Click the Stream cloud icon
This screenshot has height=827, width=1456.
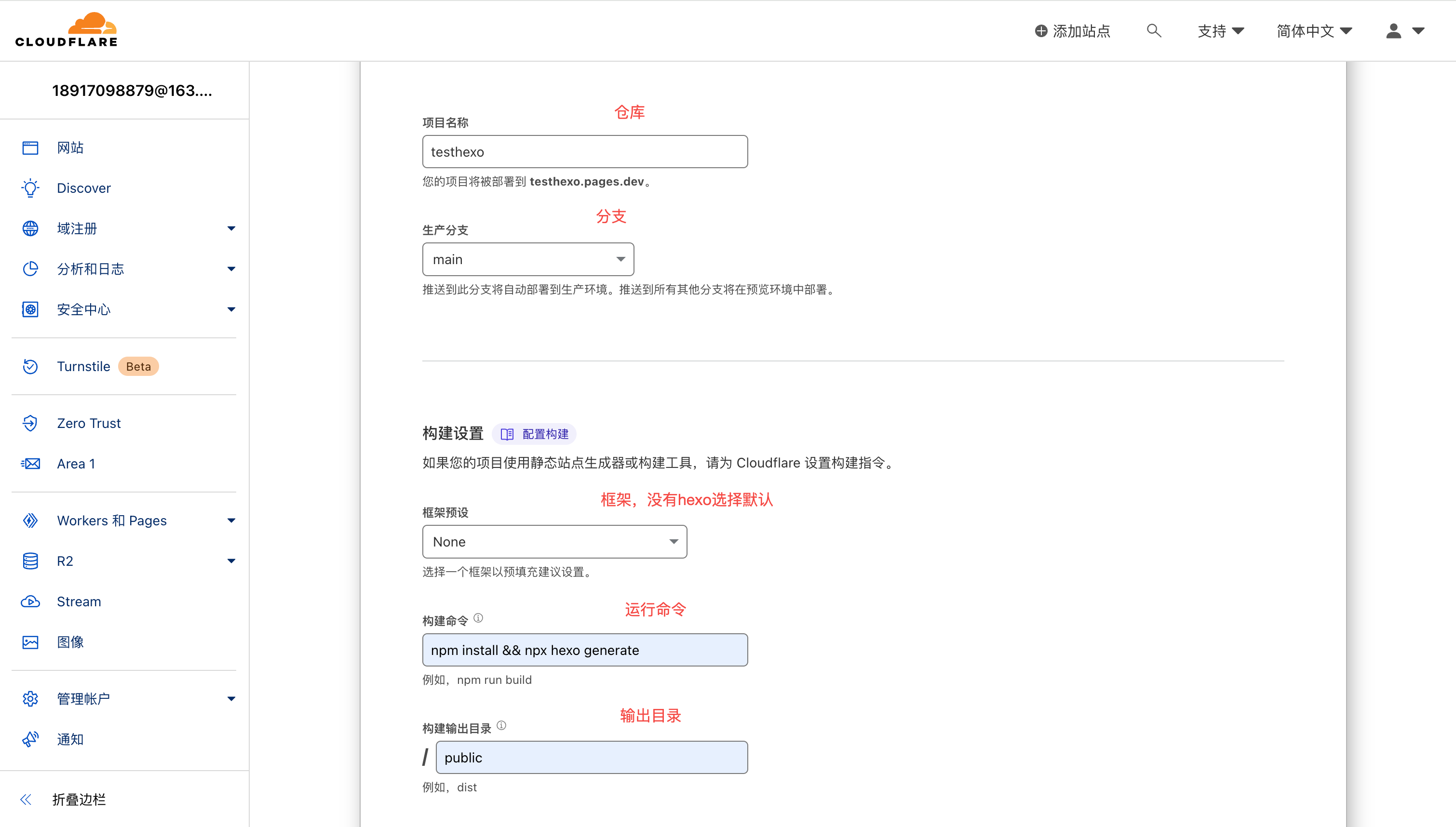tap(30, 601)
